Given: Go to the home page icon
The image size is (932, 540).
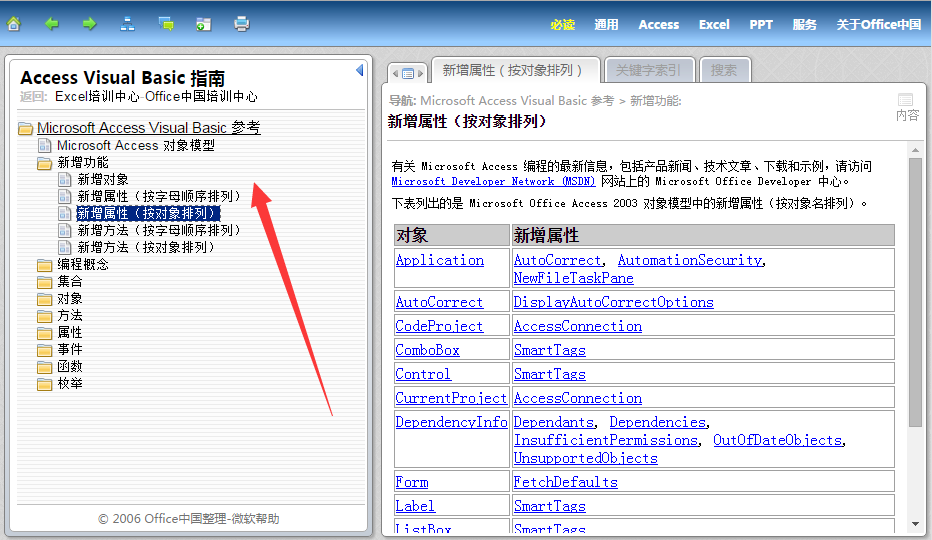Looking at the screenshot, I should pos(14,24).
